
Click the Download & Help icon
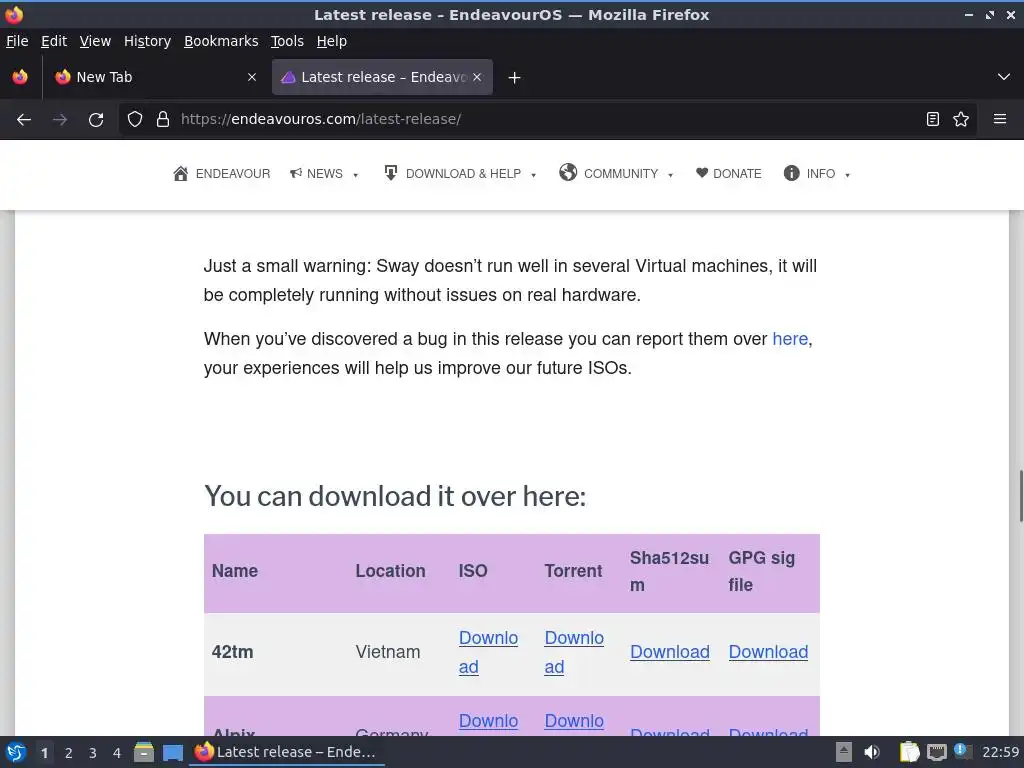coord(391,172)
